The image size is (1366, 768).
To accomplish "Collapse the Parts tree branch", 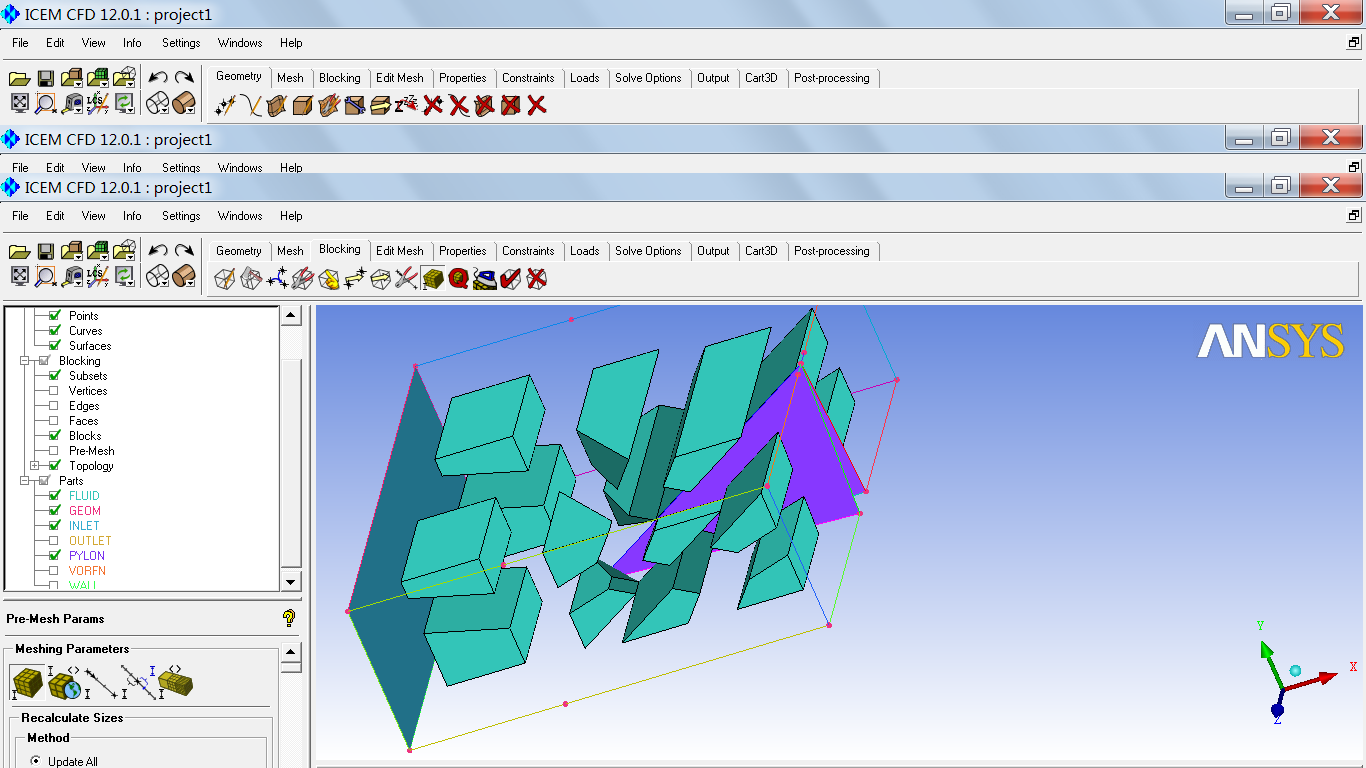I will click(x=24, y=481).
